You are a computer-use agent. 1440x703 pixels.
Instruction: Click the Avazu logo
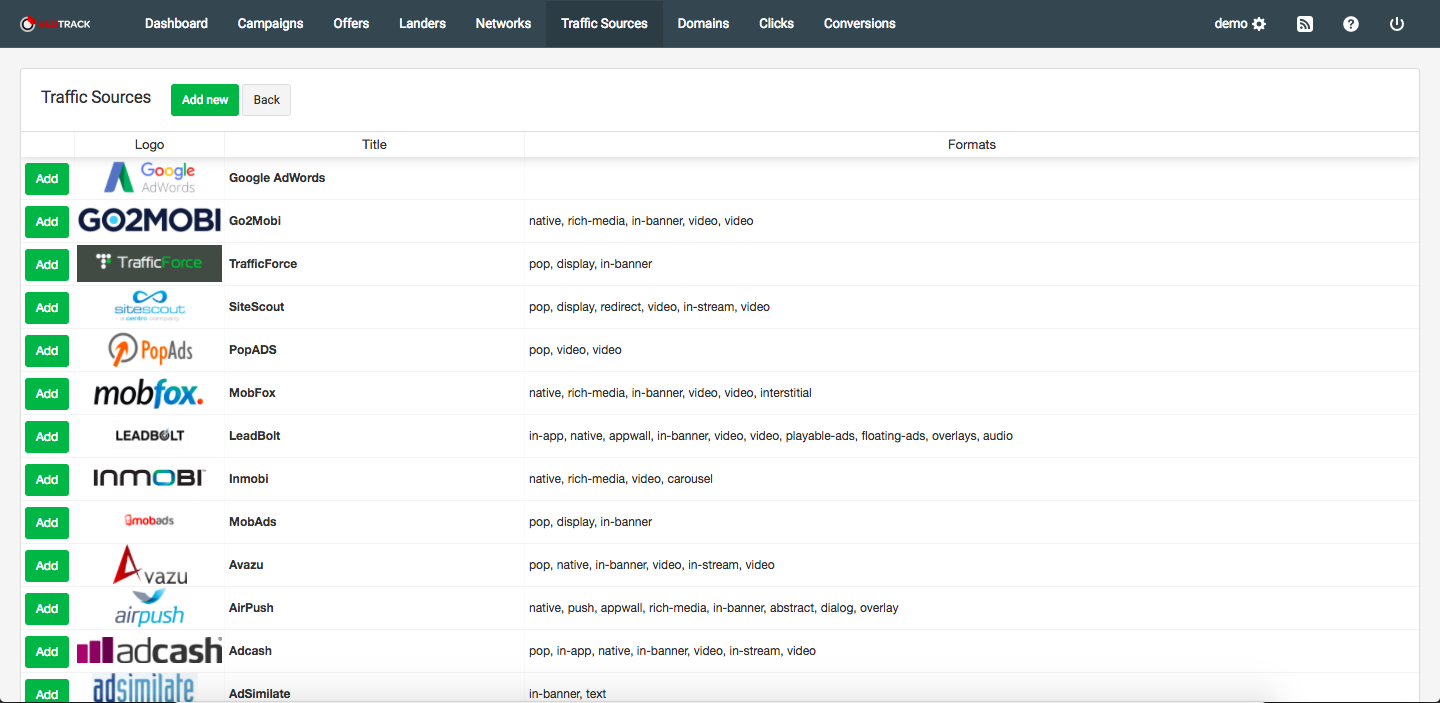pyautogui.click(x=149, y=565)
